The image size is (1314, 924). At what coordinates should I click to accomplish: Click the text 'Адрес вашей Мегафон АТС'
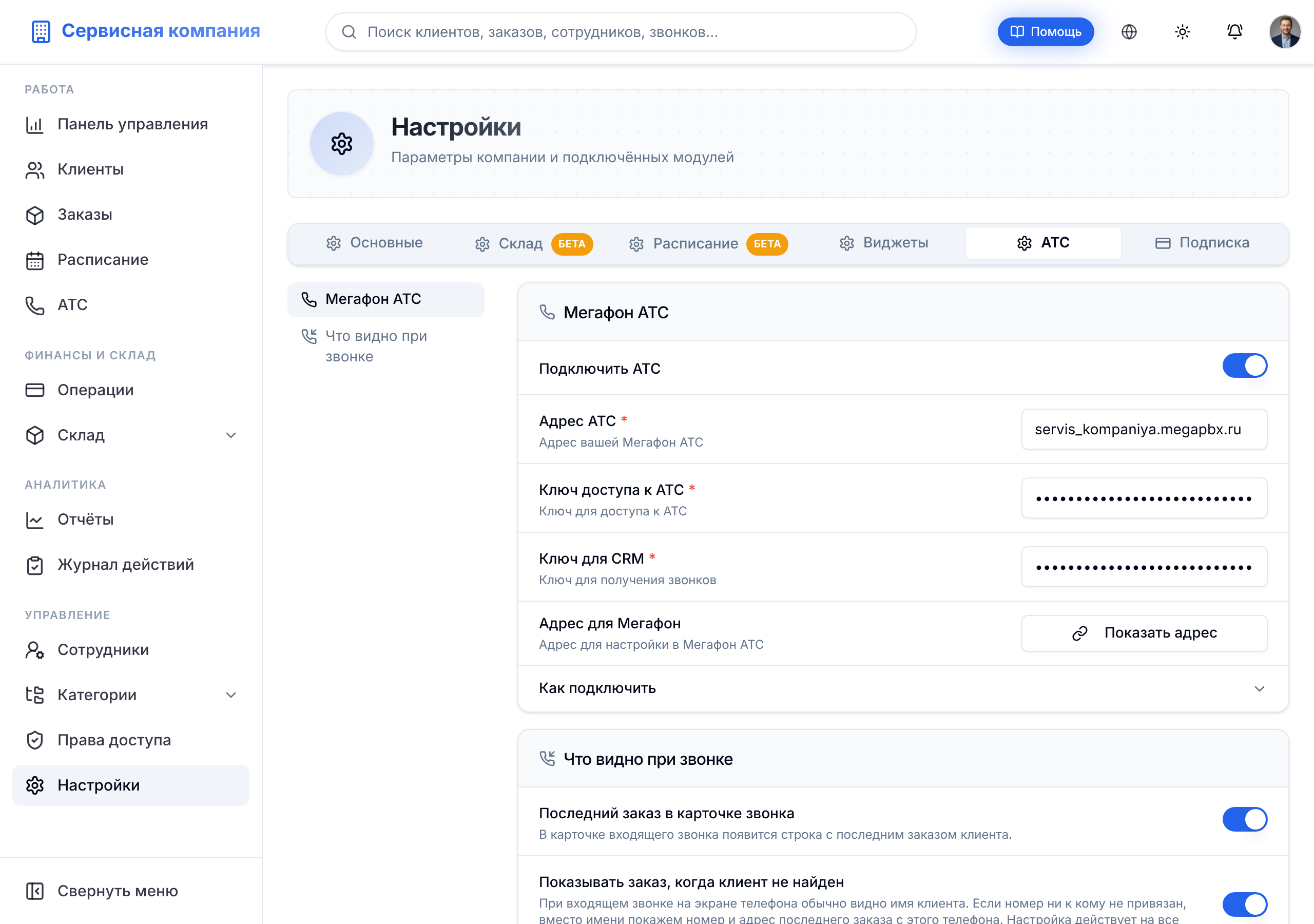(x=621, y=442)
